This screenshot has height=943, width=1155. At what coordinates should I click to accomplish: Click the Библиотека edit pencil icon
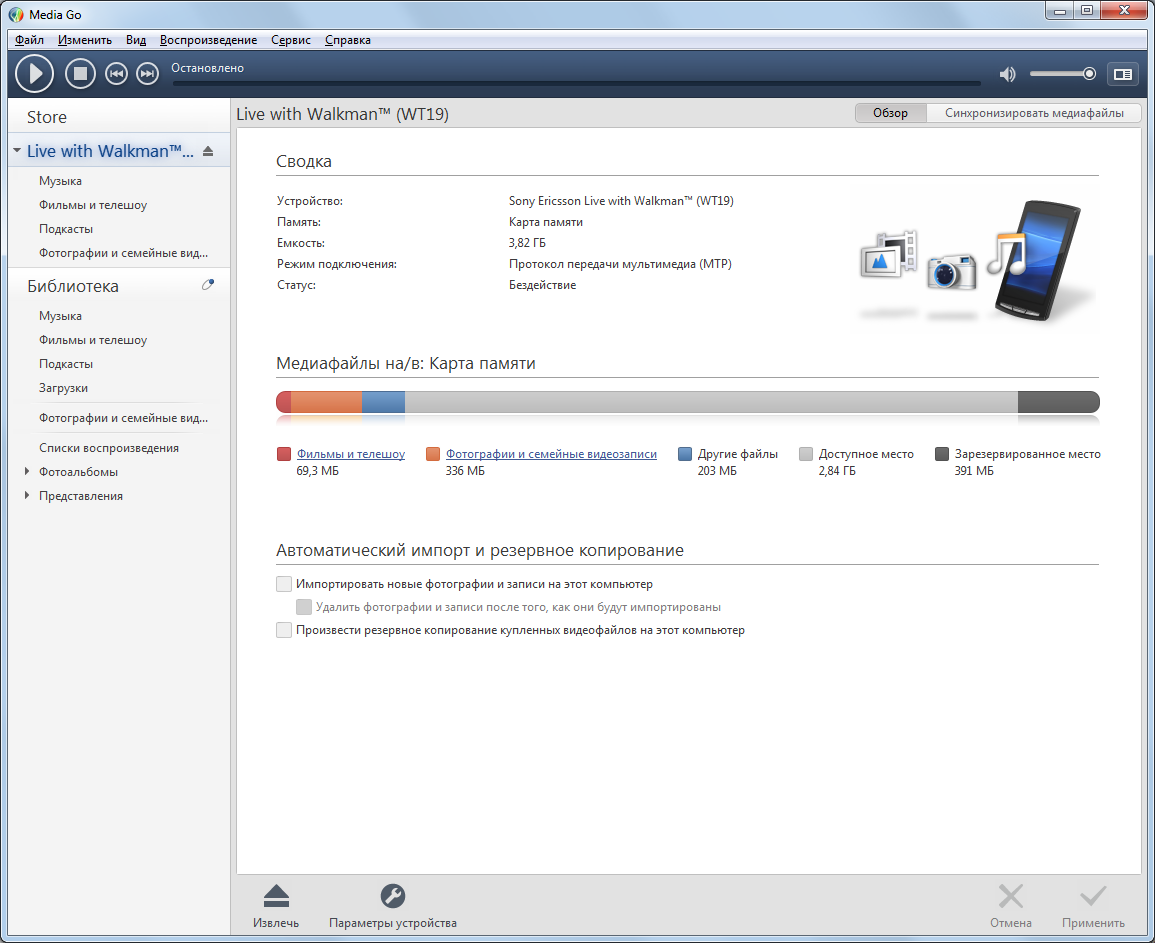[208, 284]
